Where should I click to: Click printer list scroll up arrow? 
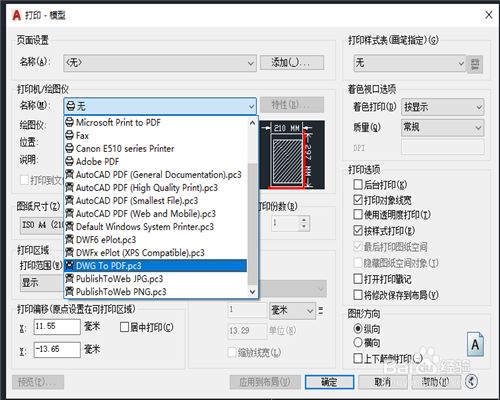click(x=252, y=123)
